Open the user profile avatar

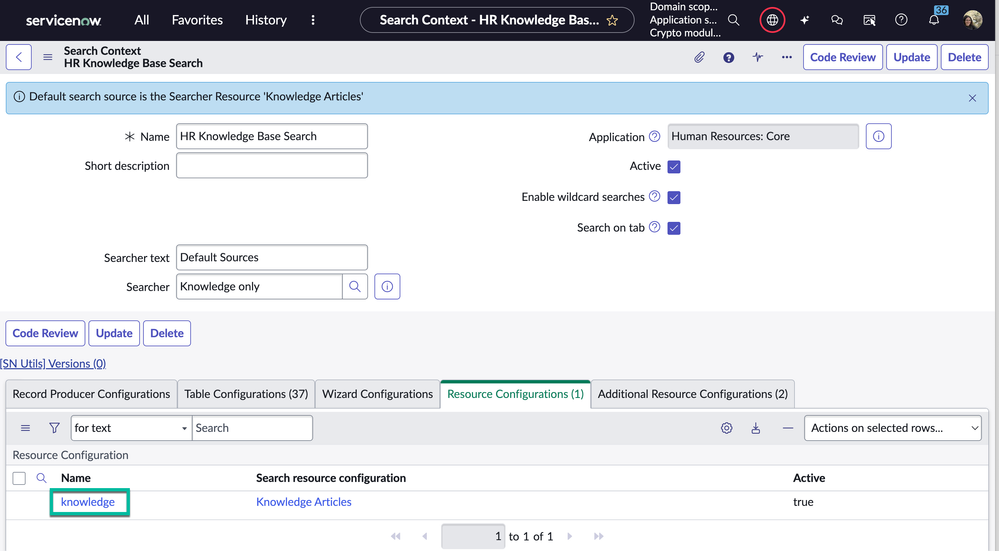click(x=972, y=20)
